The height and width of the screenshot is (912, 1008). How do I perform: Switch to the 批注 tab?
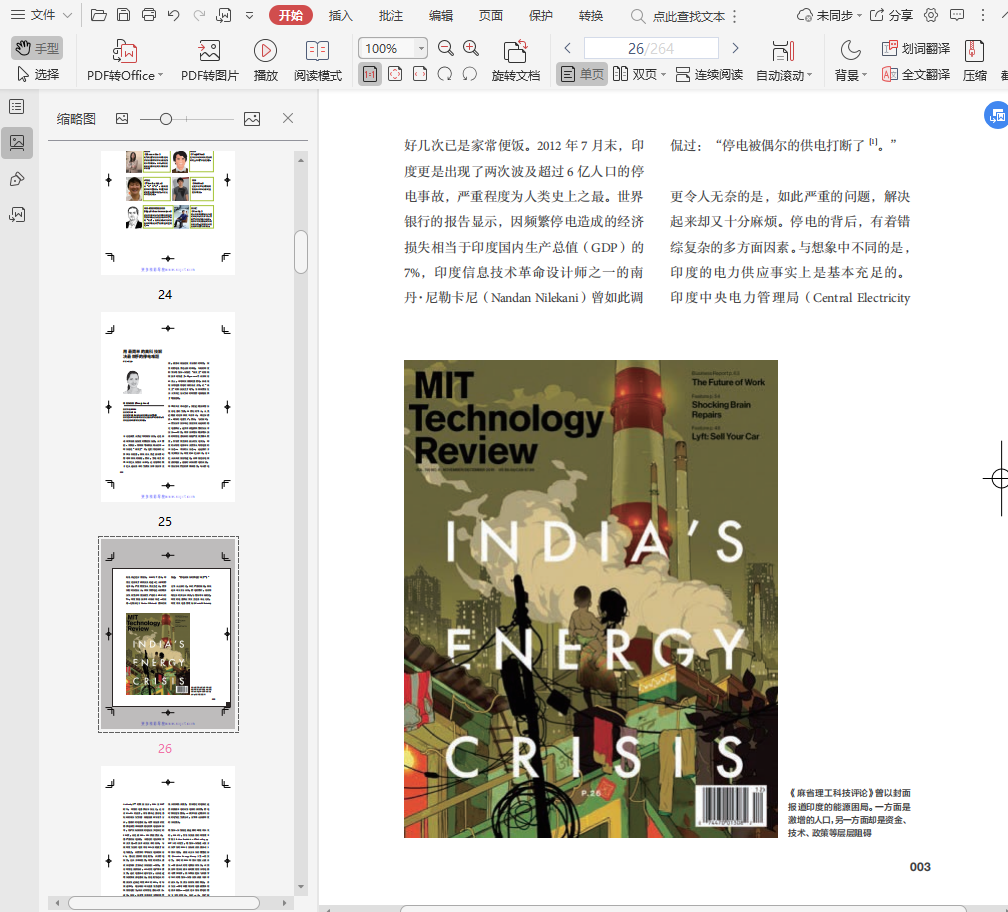tap(391, 15)
